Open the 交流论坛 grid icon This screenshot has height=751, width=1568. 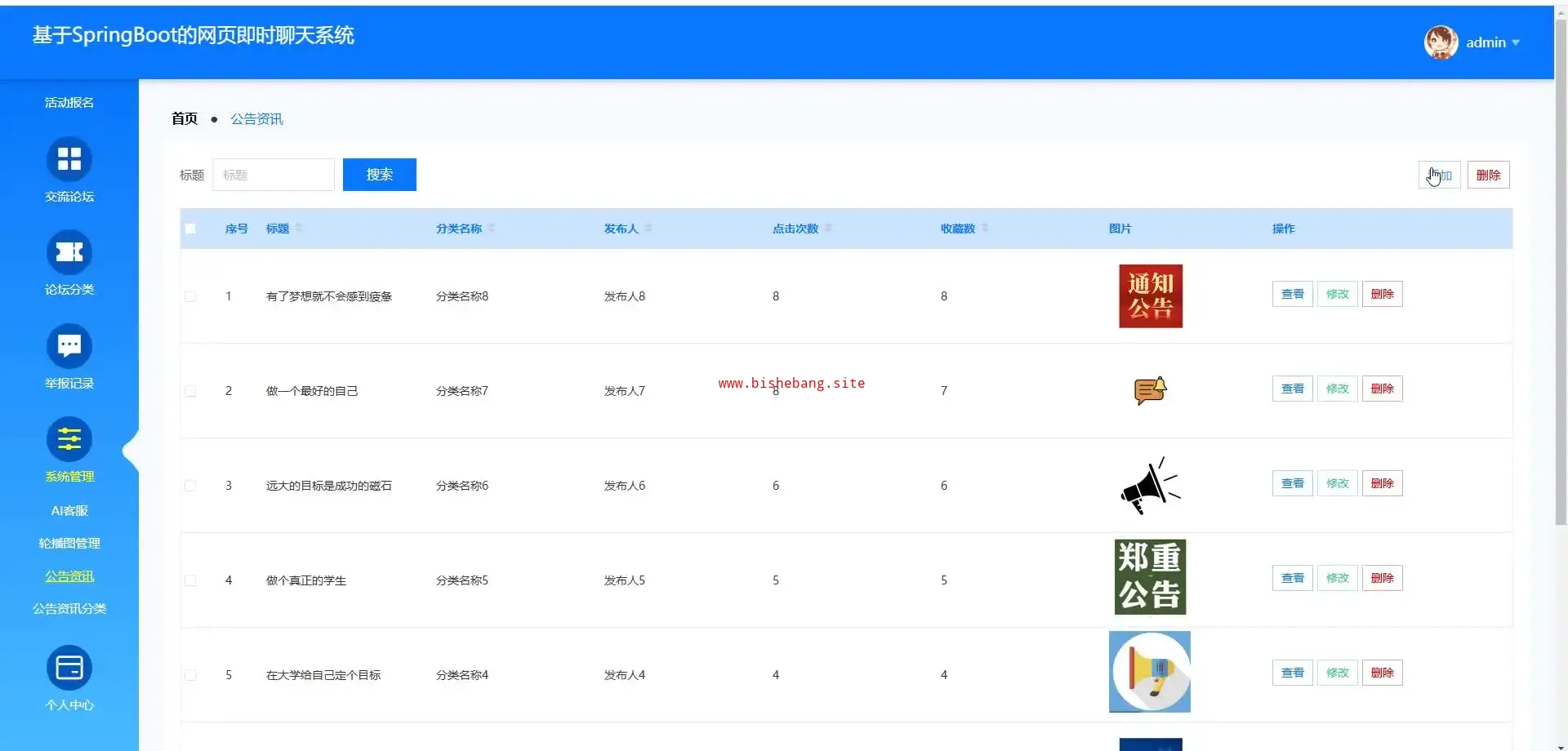point(69,159)
